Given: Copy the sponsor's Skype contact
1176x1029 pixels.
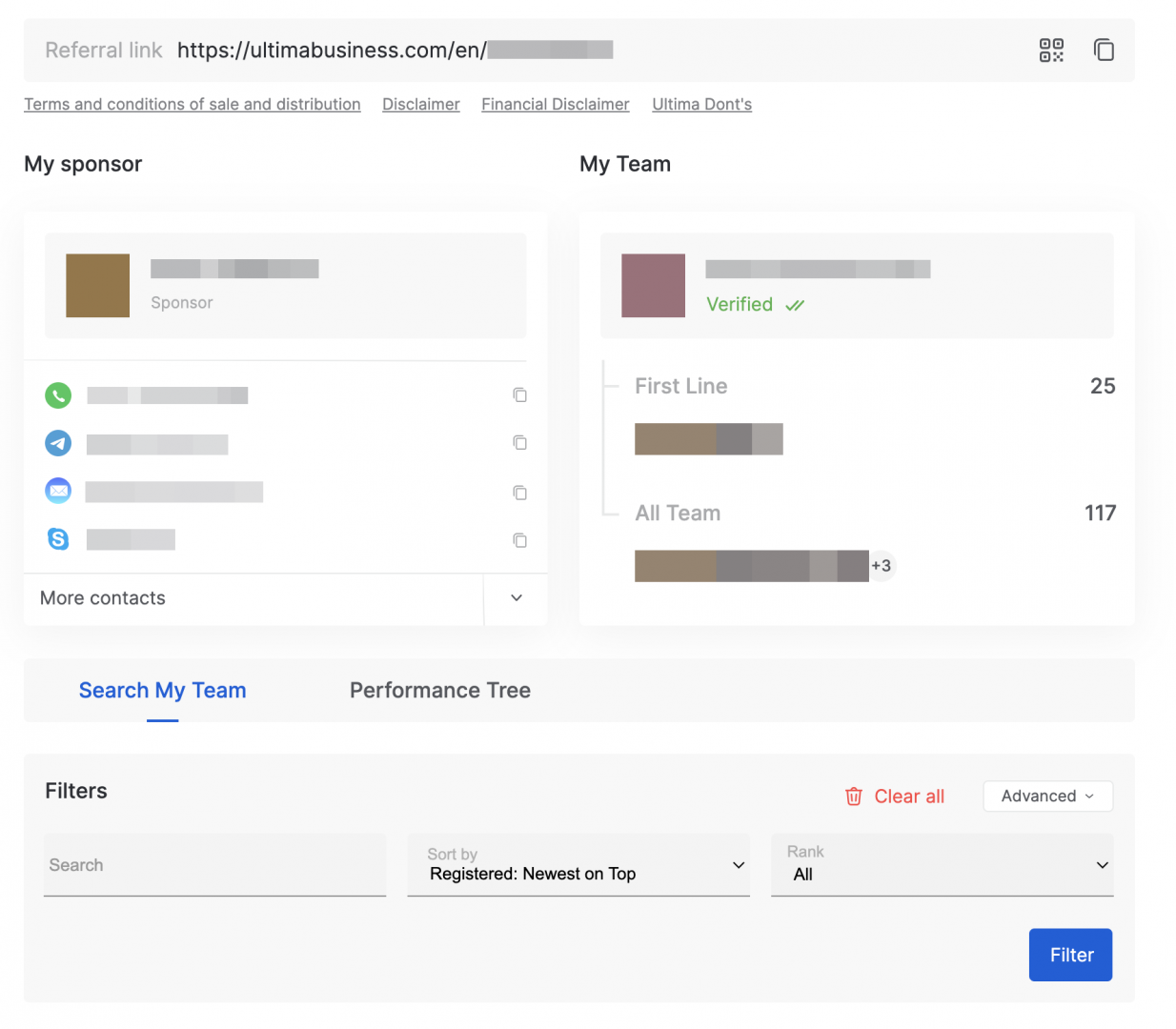Looking at the screenshot, I should pos(519,540).
